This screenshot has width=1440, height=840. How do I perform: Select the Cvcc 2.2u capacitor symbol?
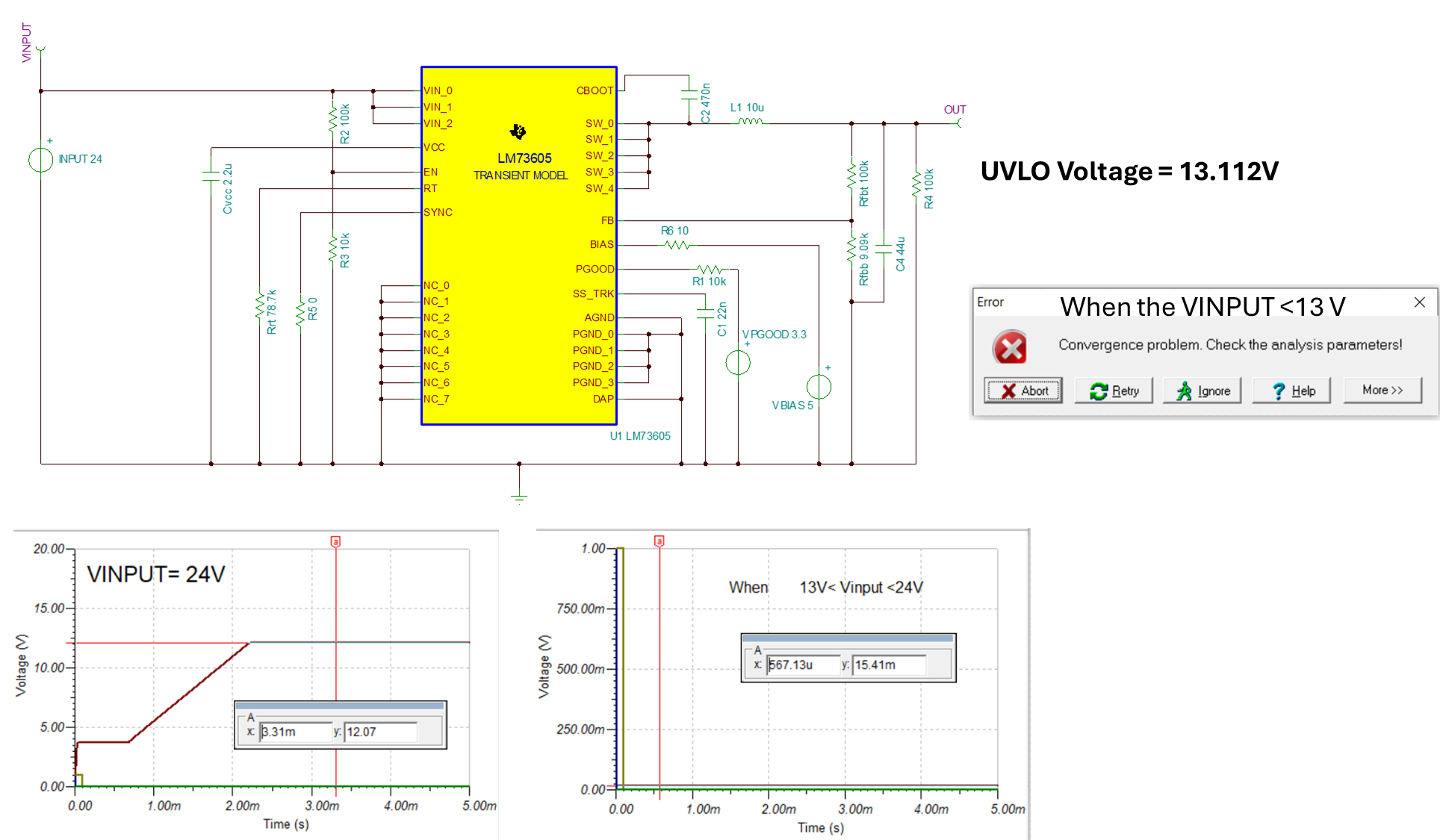pyautogui.click(x=211, y=176)
